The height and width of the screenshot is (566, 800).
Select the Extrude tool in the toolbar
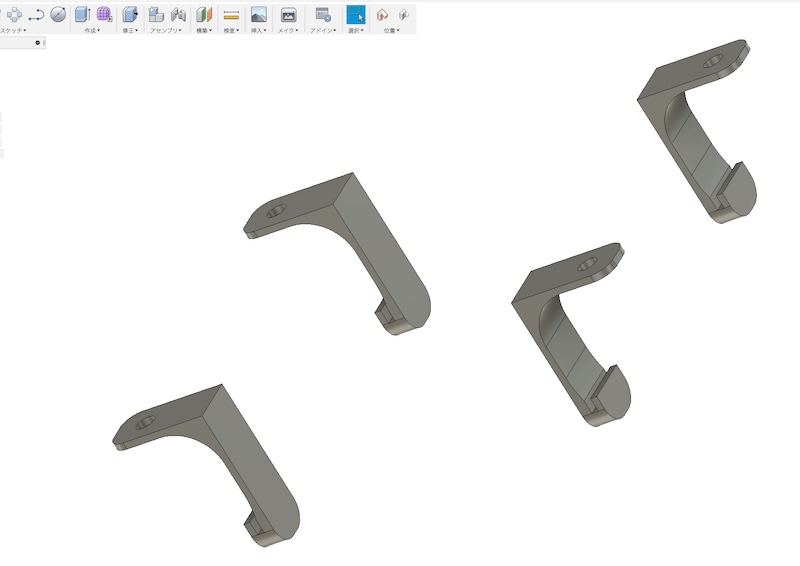[x=82, y=14]
